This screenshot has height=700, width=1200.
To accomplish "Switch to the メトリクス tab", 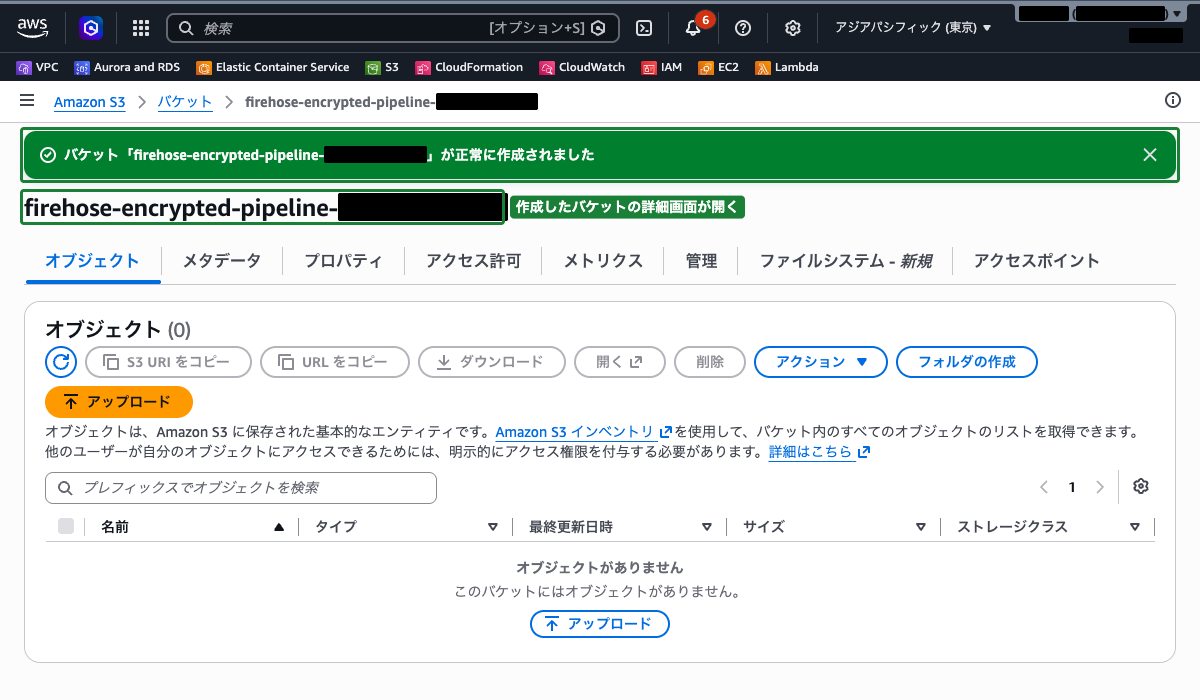I will point(603,261).
